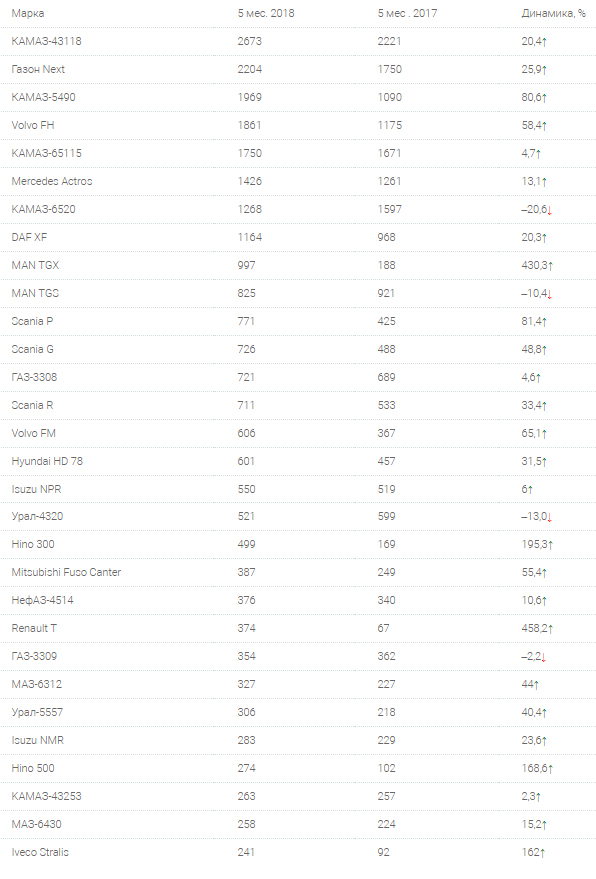Select the Volvo FH model name
Image resolution: width=596 pixels, height=879 pixels.
pos(33,125)
